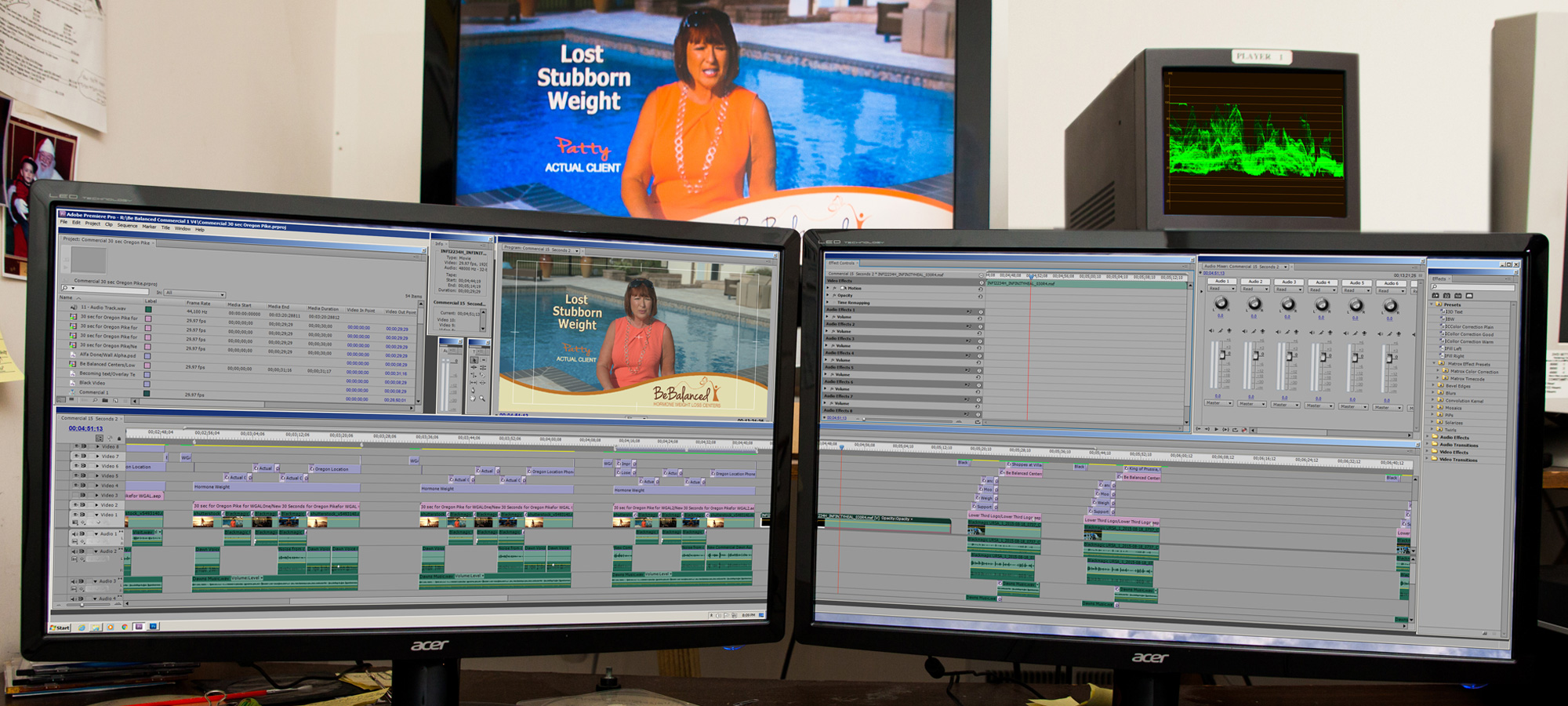Click the Snap toggle icon in timeline
Viewport: 1568px width, 706px height.
(x=100, y=438)
